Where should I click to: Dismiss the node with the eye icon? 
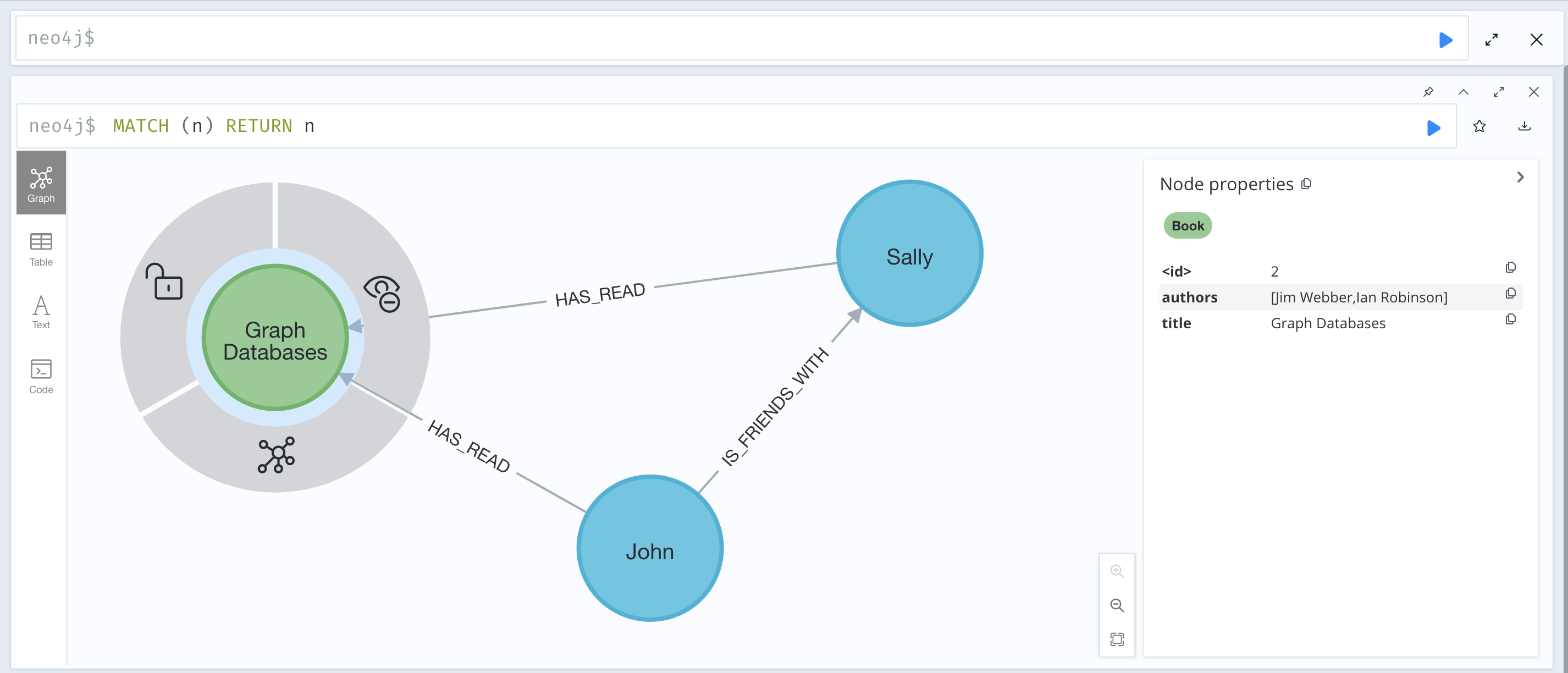point(382,294)
